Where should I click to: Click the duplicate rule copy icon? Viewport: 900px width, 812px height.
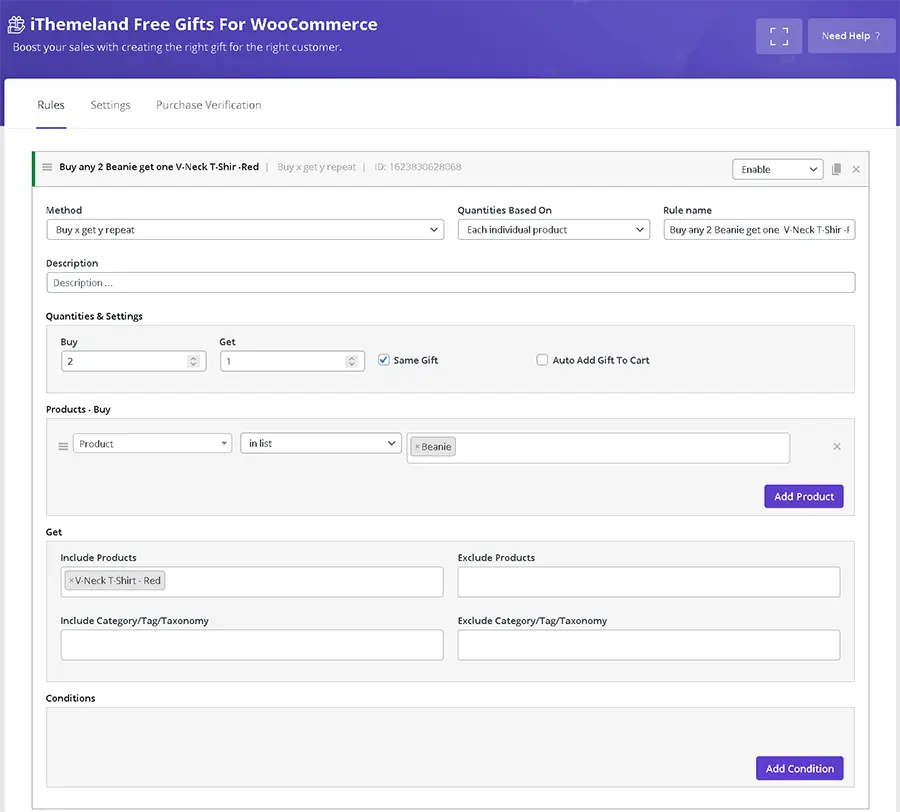(837, 170)
